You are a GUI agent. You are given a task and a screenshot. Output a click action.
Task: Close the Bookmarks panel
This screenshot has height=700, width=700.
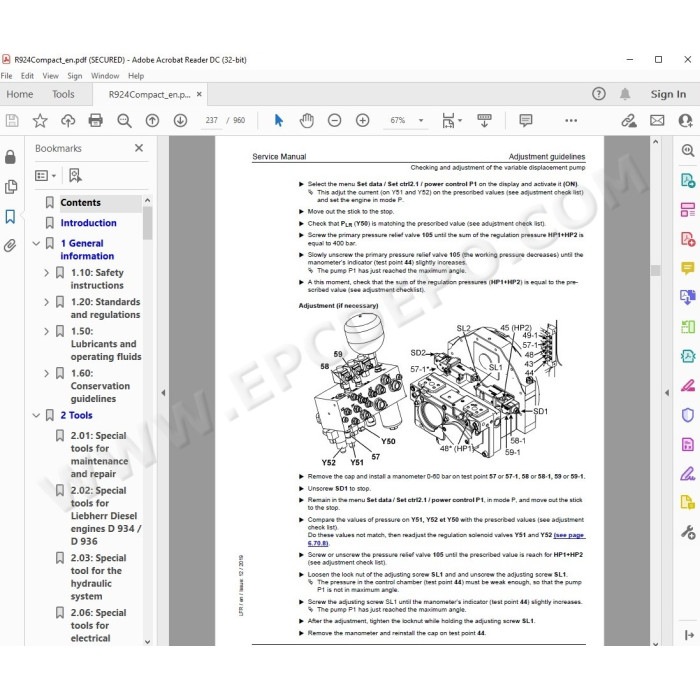click(x=139, y=148)
